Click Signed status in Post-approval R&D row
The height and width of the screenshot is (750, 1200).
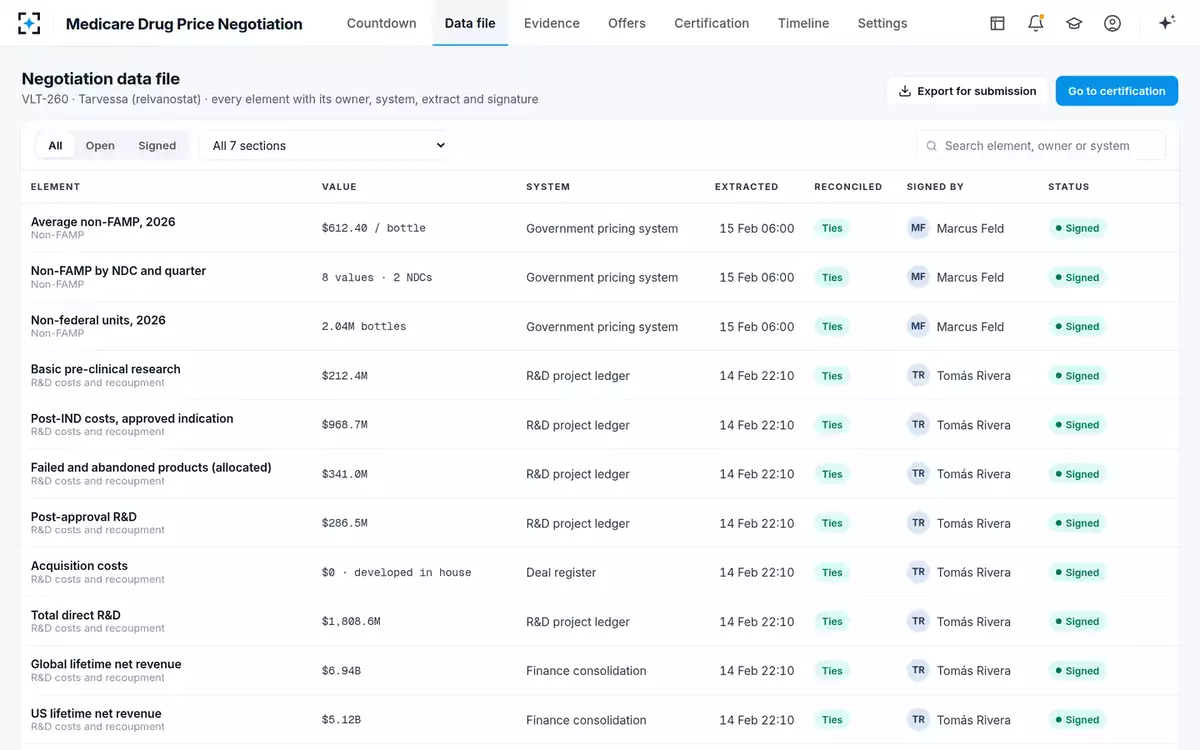1077,523
